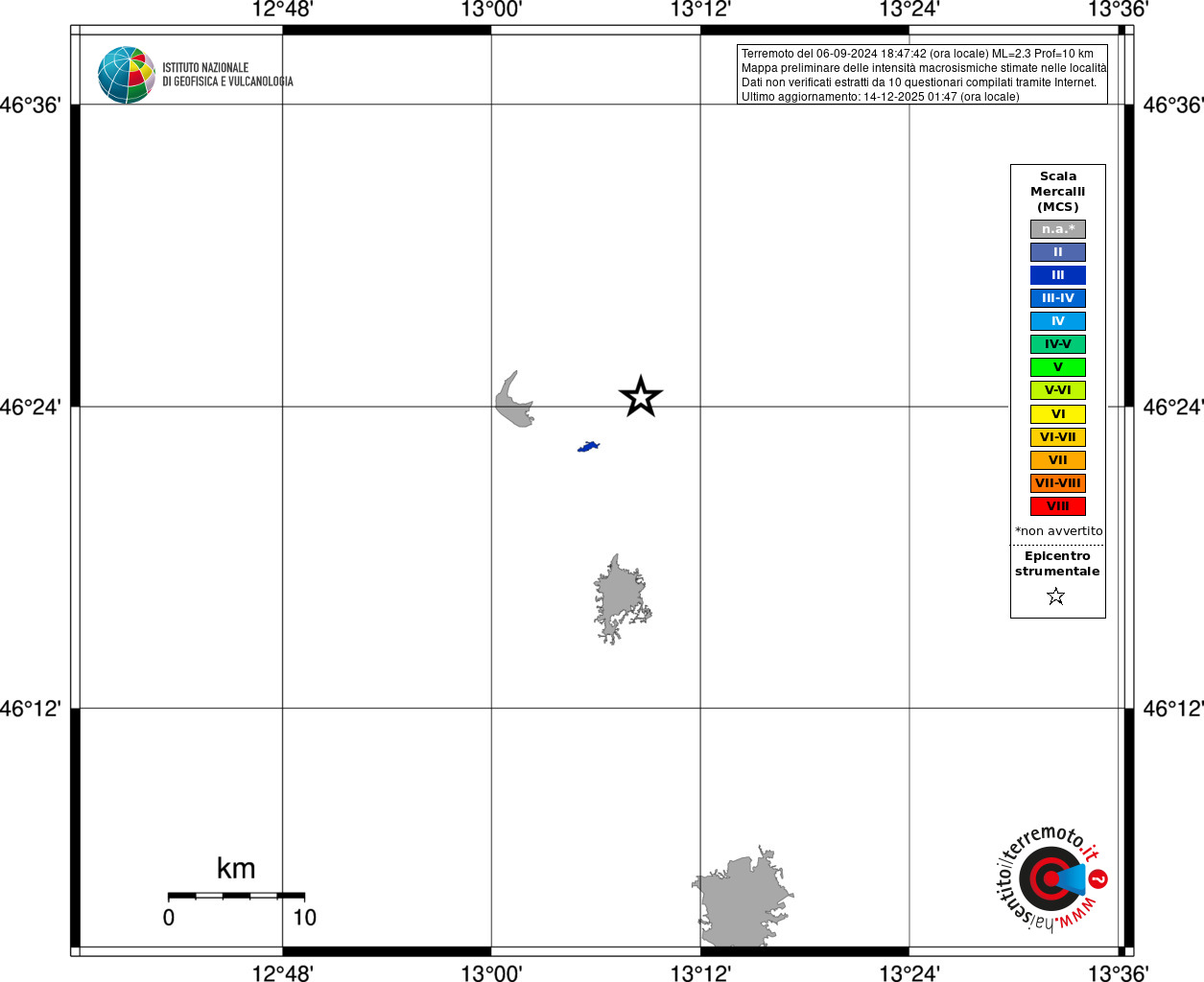Viewport: 1204px width, 982px height.
Task: Click the '*non avvertito' legend note
Action: coord(1059,531)
